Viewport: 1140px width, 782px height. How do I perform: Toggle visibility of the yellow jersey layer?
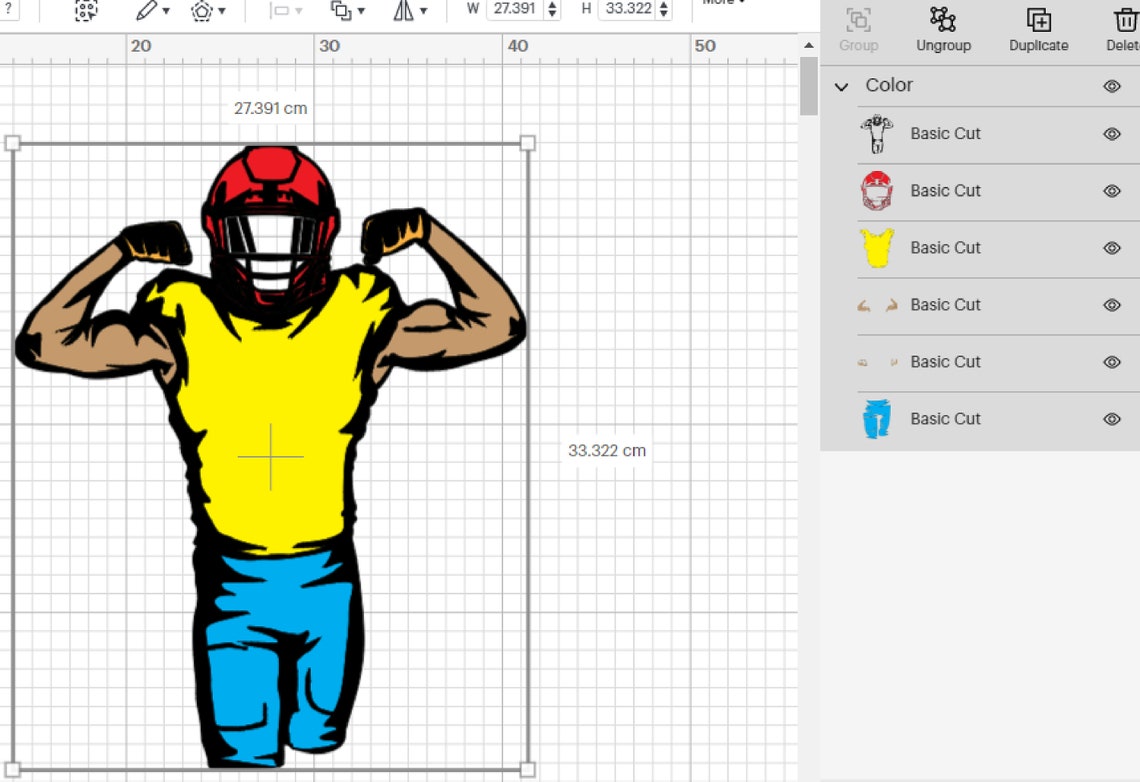[1112, 248]
